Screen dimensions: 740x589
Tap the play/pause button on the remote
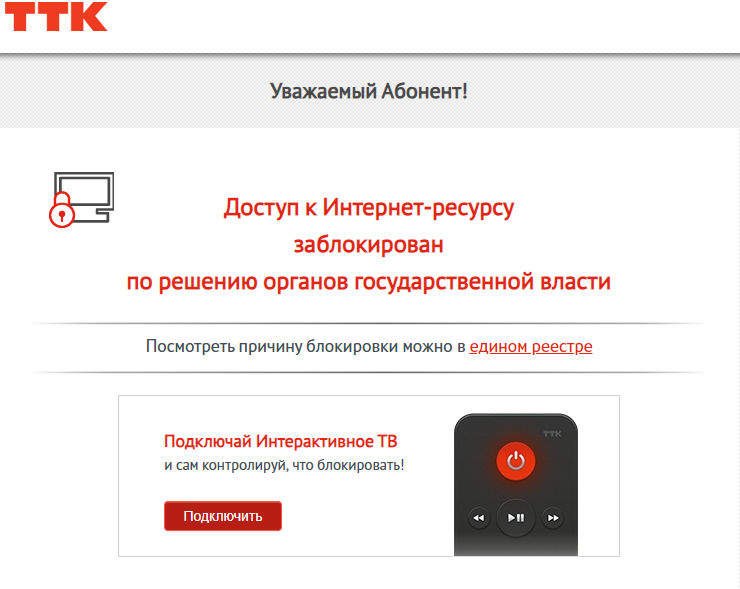[516, 518]
